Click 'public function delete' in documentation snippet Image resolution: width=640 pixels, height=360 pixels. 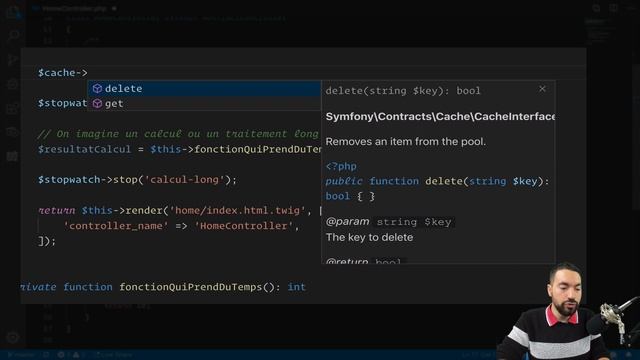click(395, 181)
